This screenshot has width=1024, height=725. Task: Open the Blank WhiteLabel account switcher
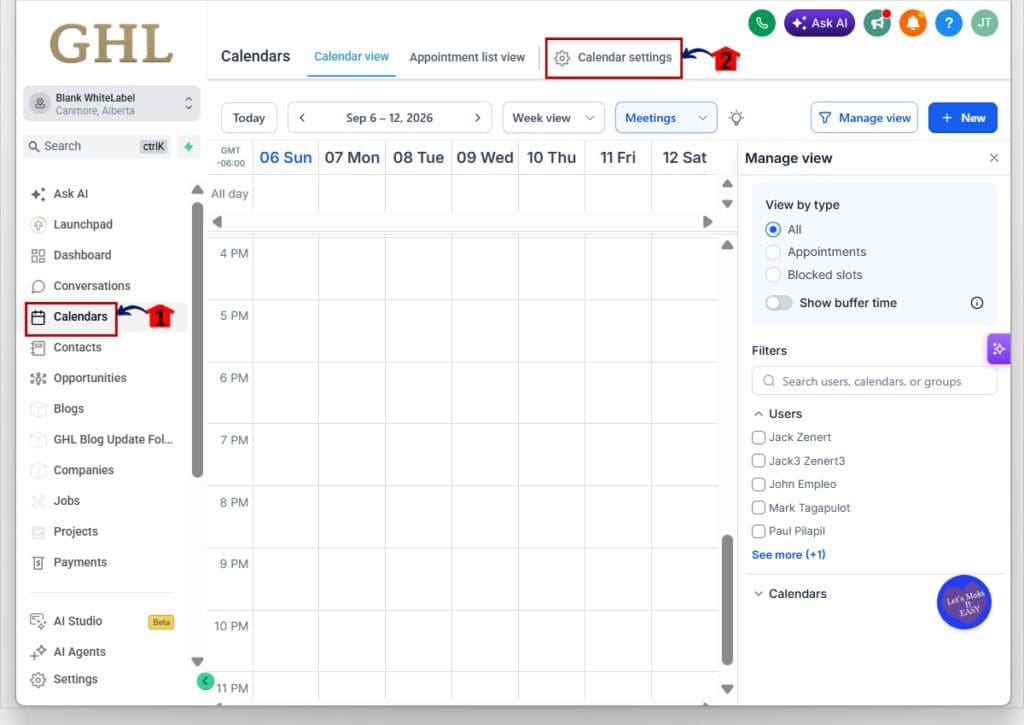112,104
